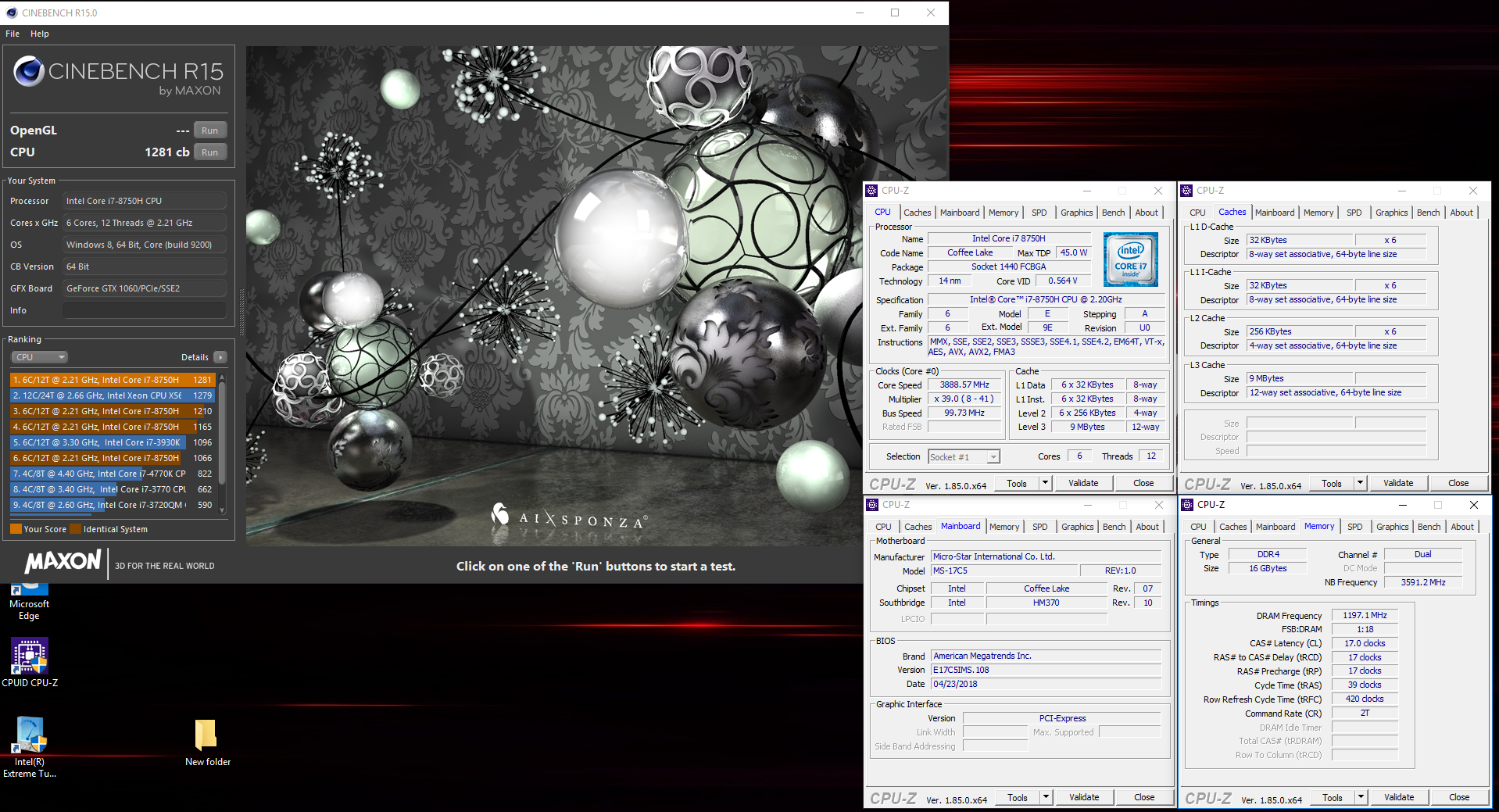This screenshot has height=812, width=1499.
Task: Click BIOS Version E17C5IMS.108 field
Action: (1046, 670)
